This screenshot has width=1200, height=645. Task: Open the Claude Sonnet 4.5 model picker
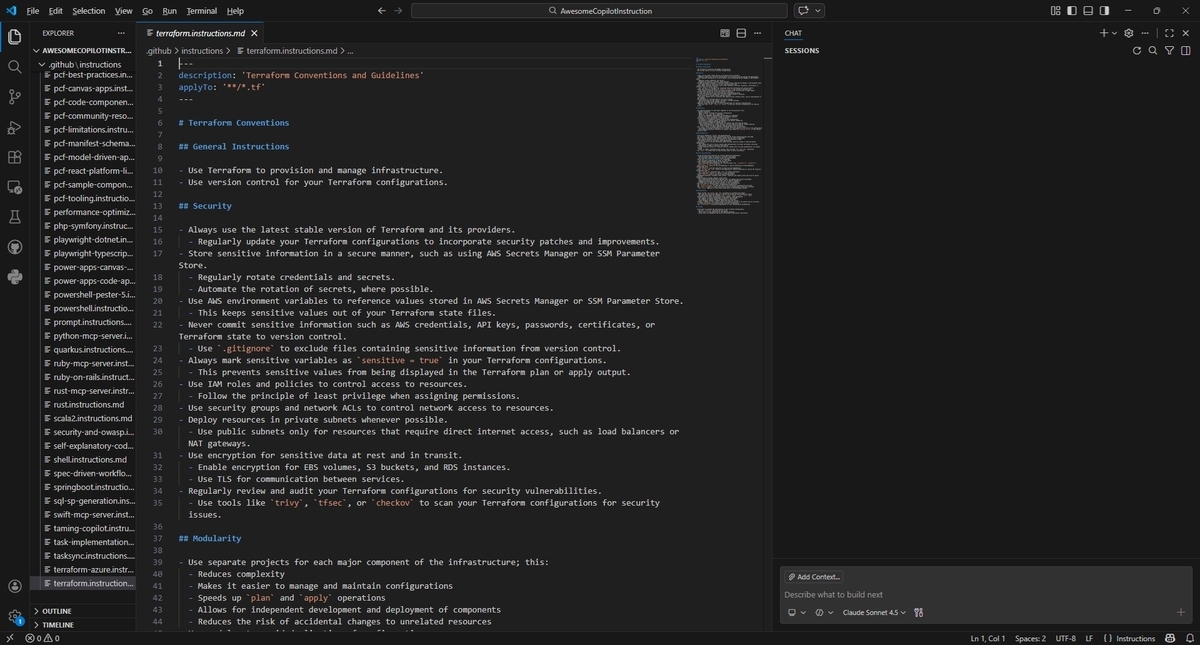pyautogui.click(x=874, y=613)
